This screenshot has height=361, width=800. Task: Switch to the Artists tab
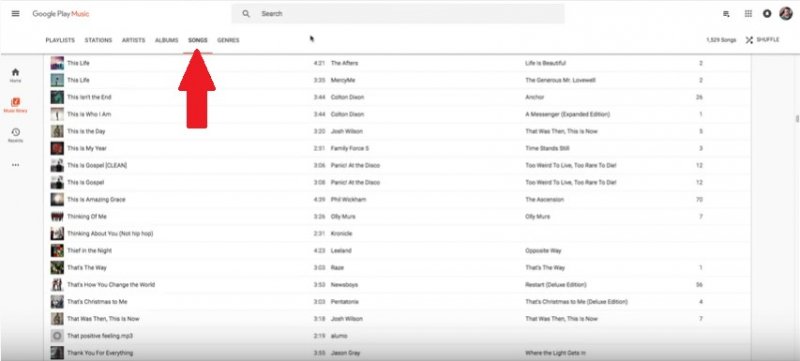pos(133,40)
